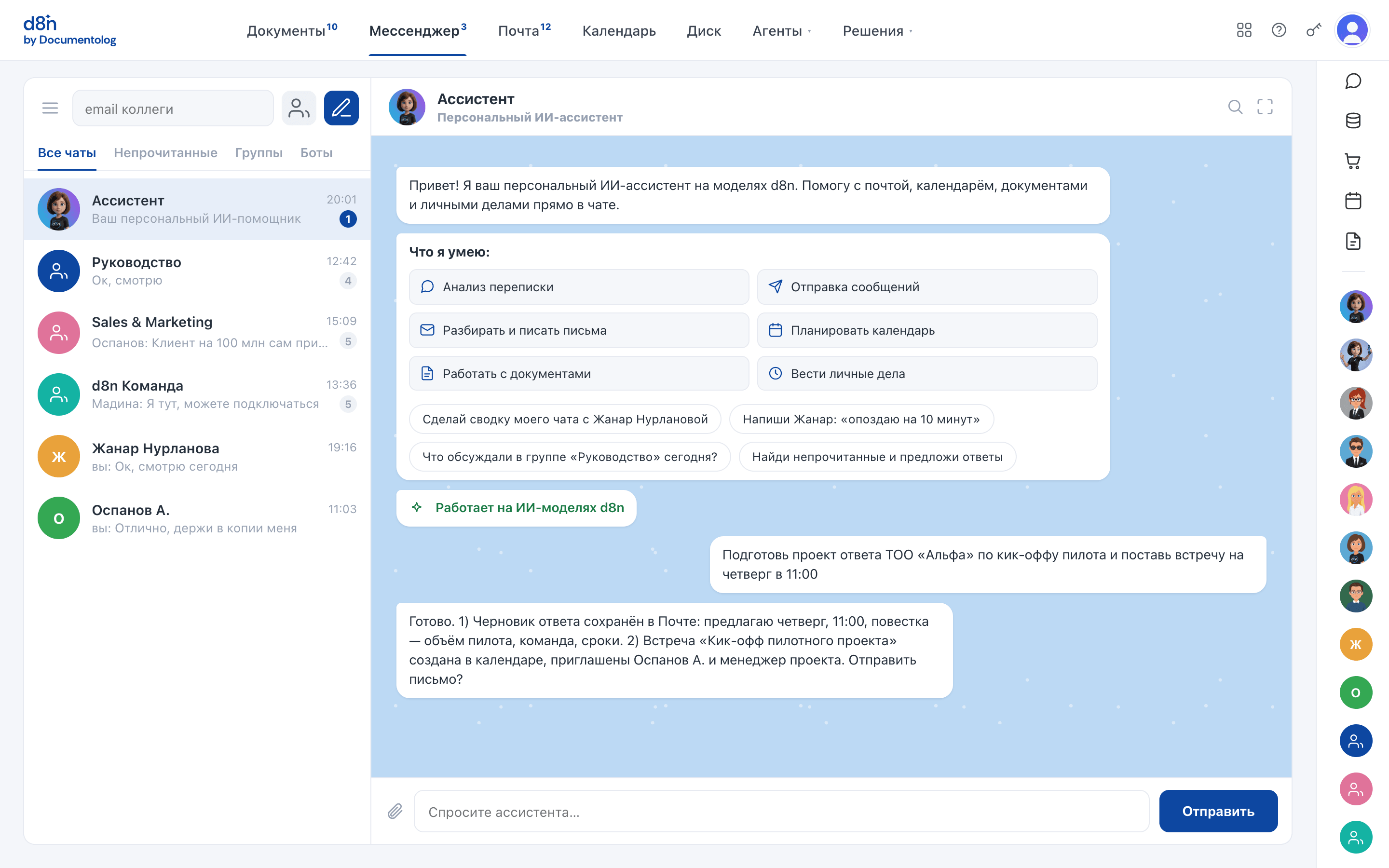Open document icon in right sidebar
This screenshot has width=1389, height=868.
tap(1353, 241)
